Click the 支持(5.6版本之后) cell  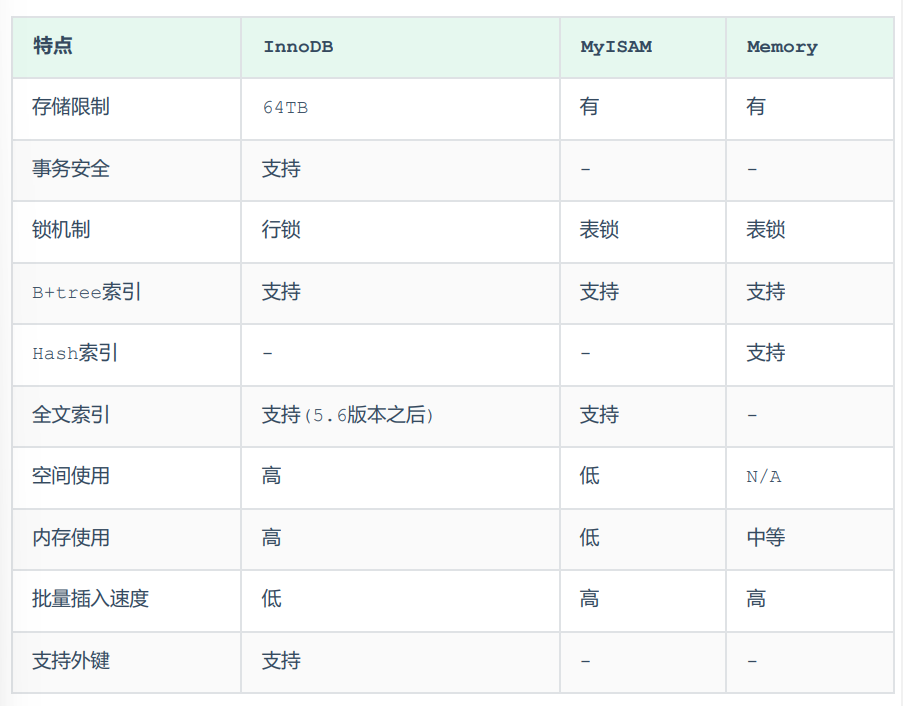347,415
